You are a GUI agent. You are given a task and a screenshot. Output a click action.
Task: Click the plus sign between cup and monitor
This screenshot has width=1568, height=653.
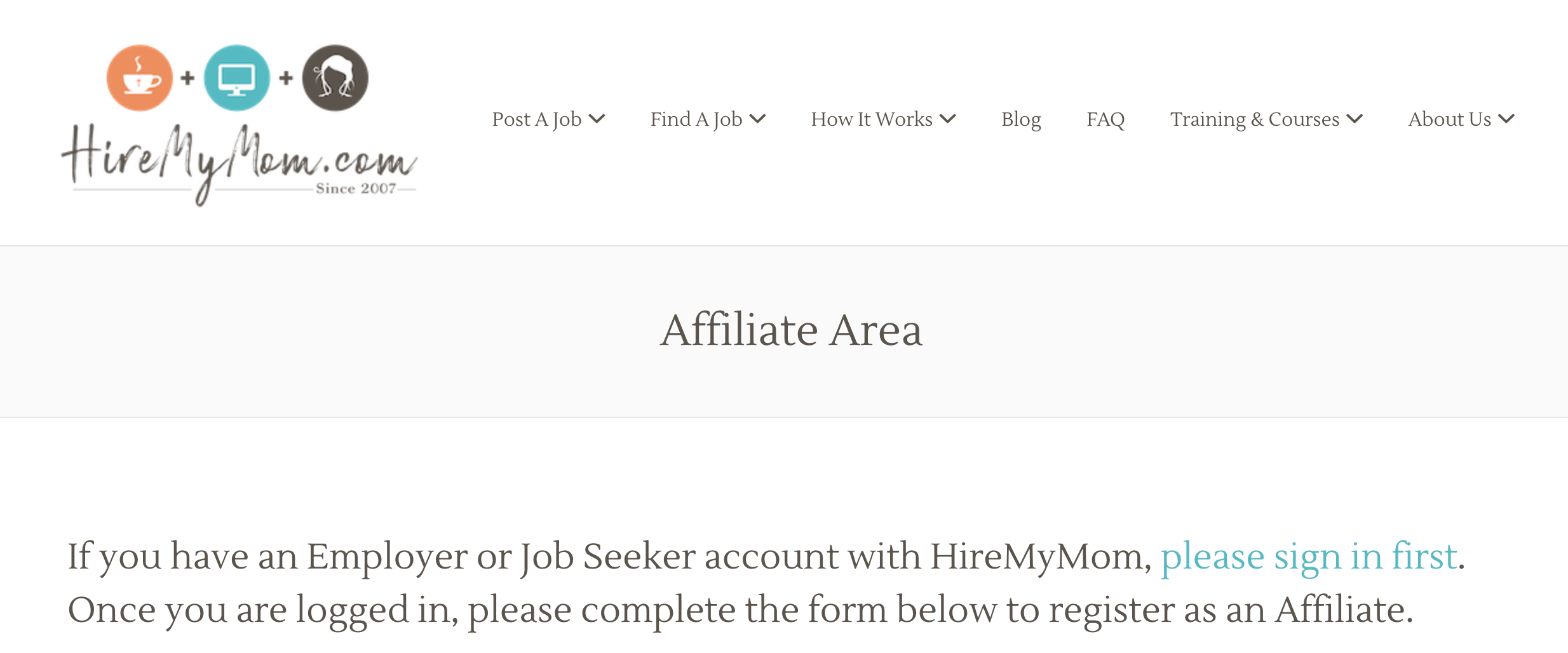(187, 78)
